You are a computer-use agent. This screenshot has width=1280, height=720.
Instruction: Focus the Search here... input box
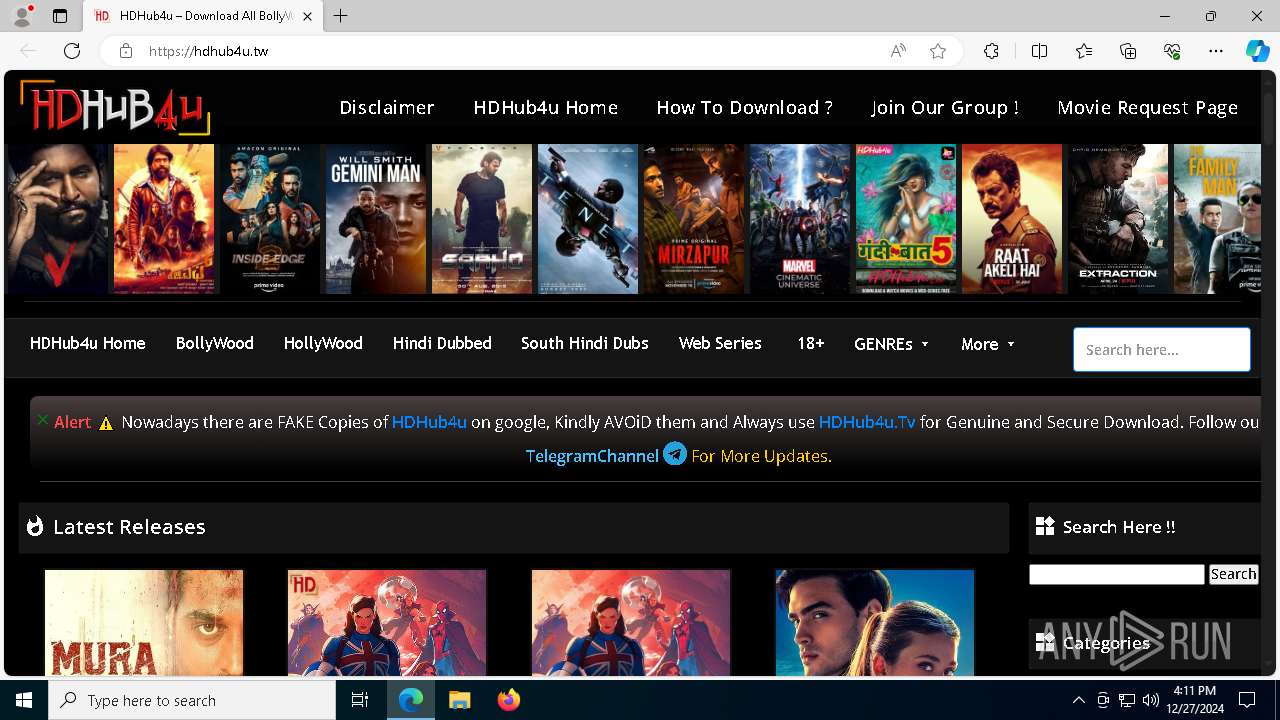(1162, 350)
